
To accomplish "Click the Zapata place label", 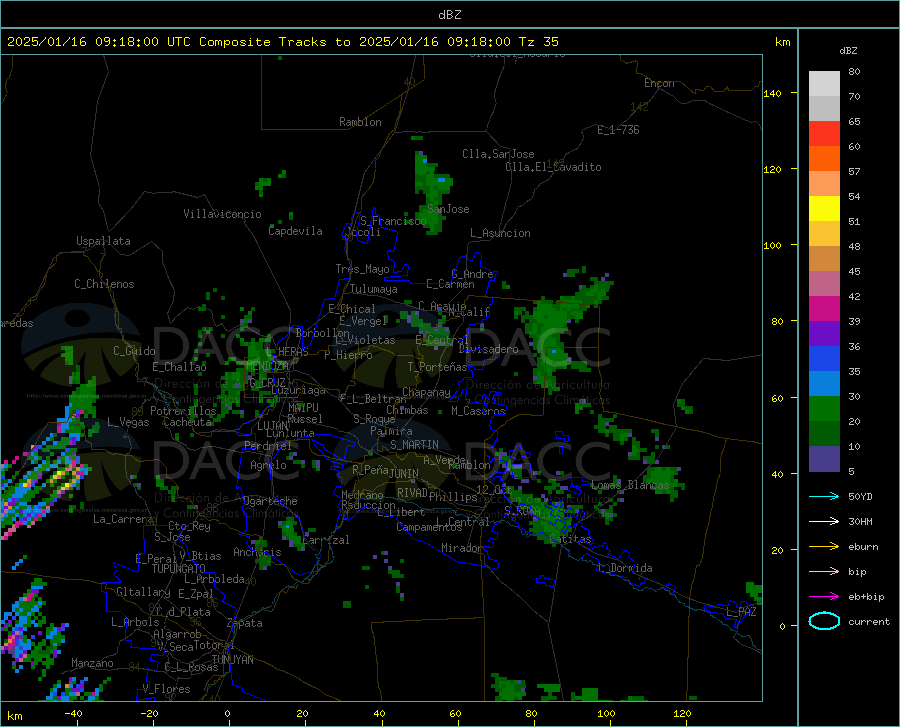I will pos(245,623).
